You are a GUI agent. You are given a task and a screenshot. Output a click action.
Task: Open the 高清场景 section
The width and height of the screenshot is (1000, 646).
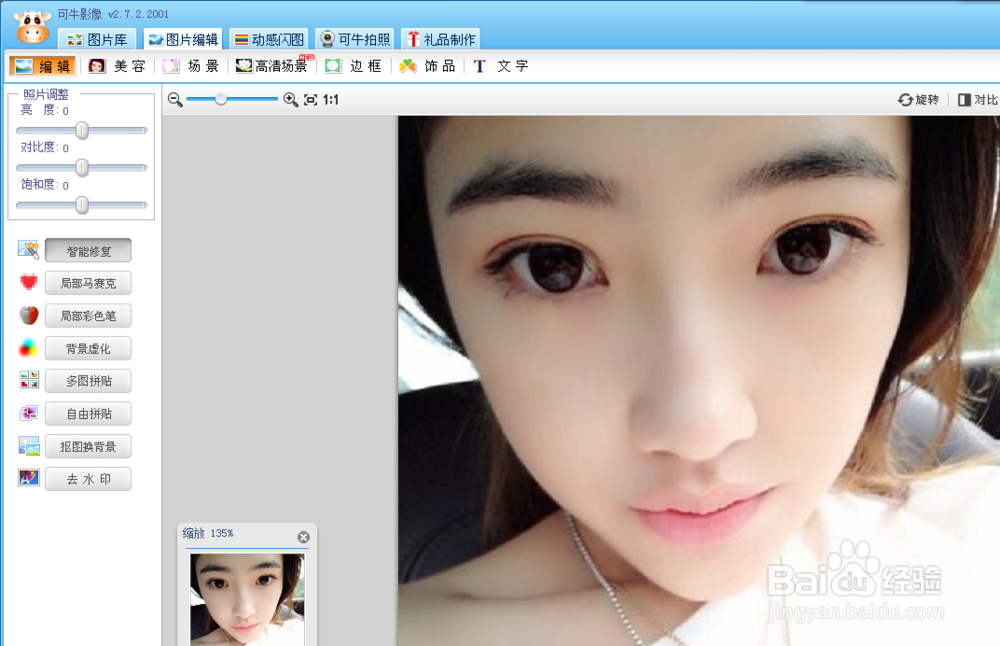274,65
